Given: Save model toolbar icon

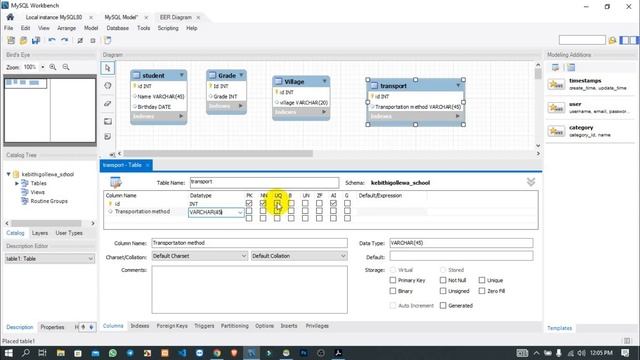Looking at the screenshot, I should click(x=36, y=40).
